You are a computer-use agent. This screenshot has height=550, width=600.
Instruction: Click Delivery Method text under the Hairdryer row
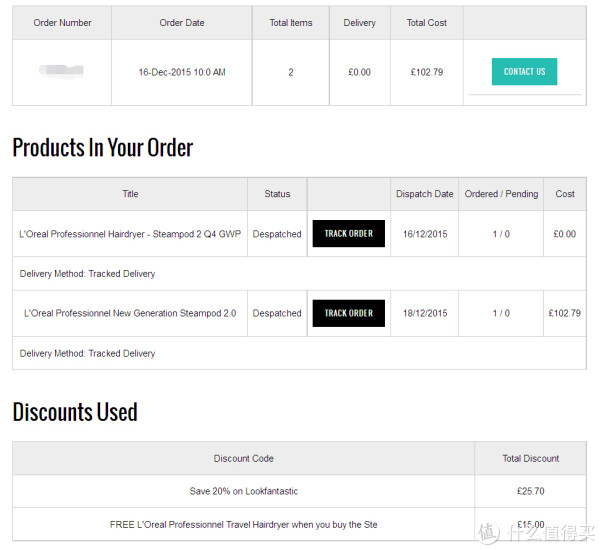coord(87,274)
